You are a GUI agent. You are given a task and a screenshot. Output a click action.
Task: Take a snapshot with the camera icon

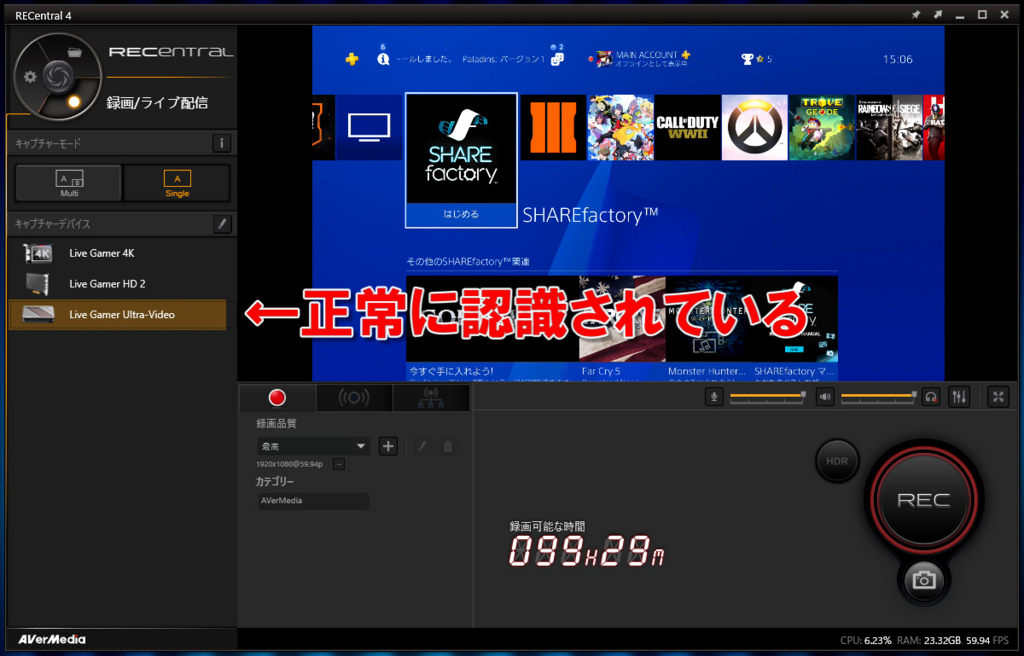tap(924, 580)
